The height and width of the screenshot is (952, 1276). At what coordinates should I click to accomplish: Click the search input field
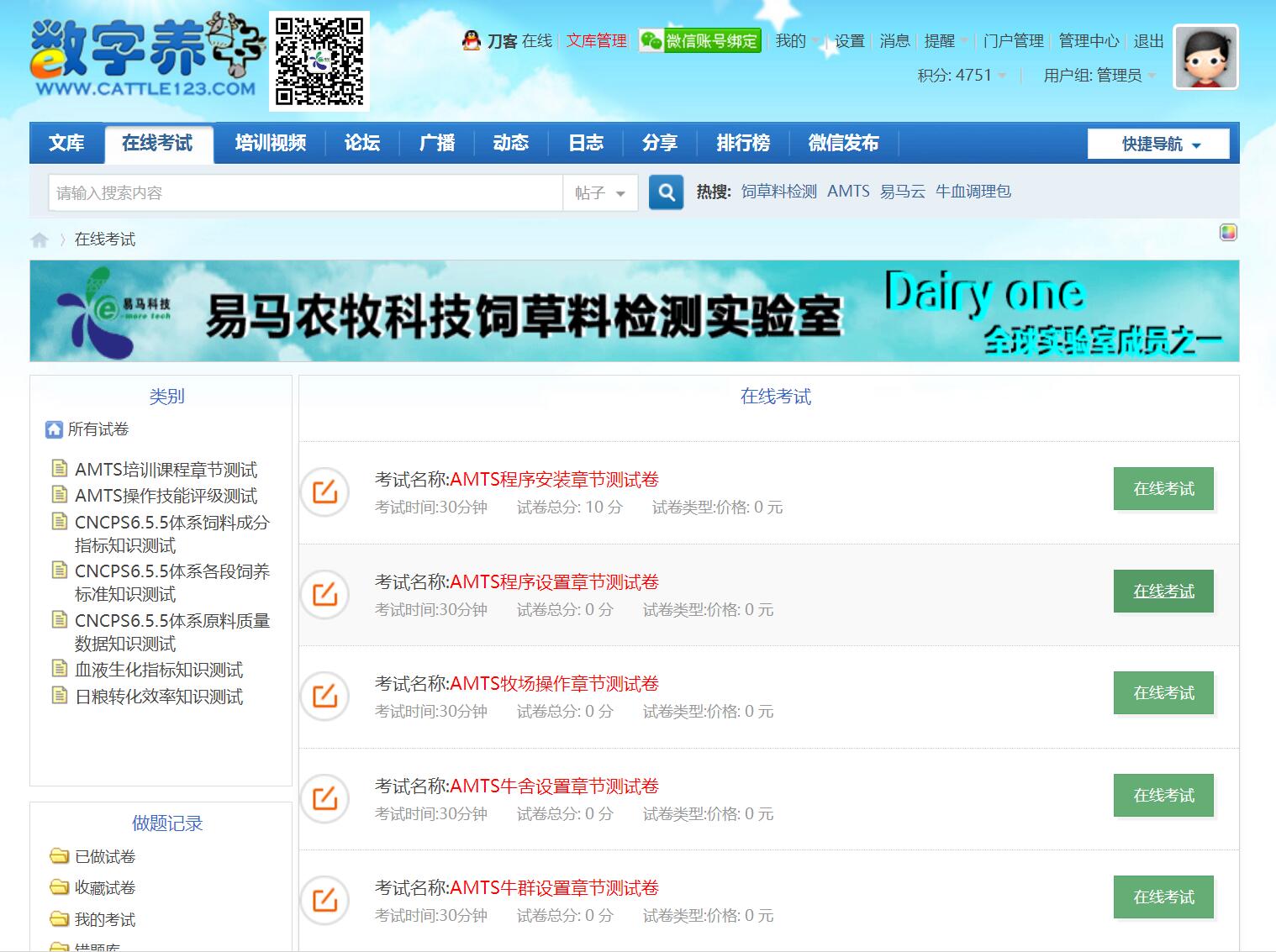[305, 192]
